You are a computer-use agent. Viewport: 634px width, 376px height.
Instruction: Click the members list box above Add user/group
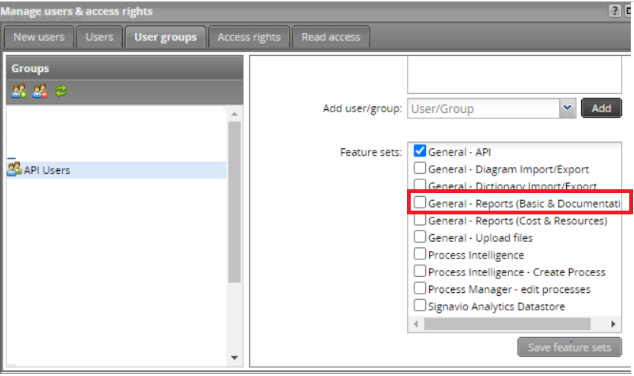tap(514, 75)
